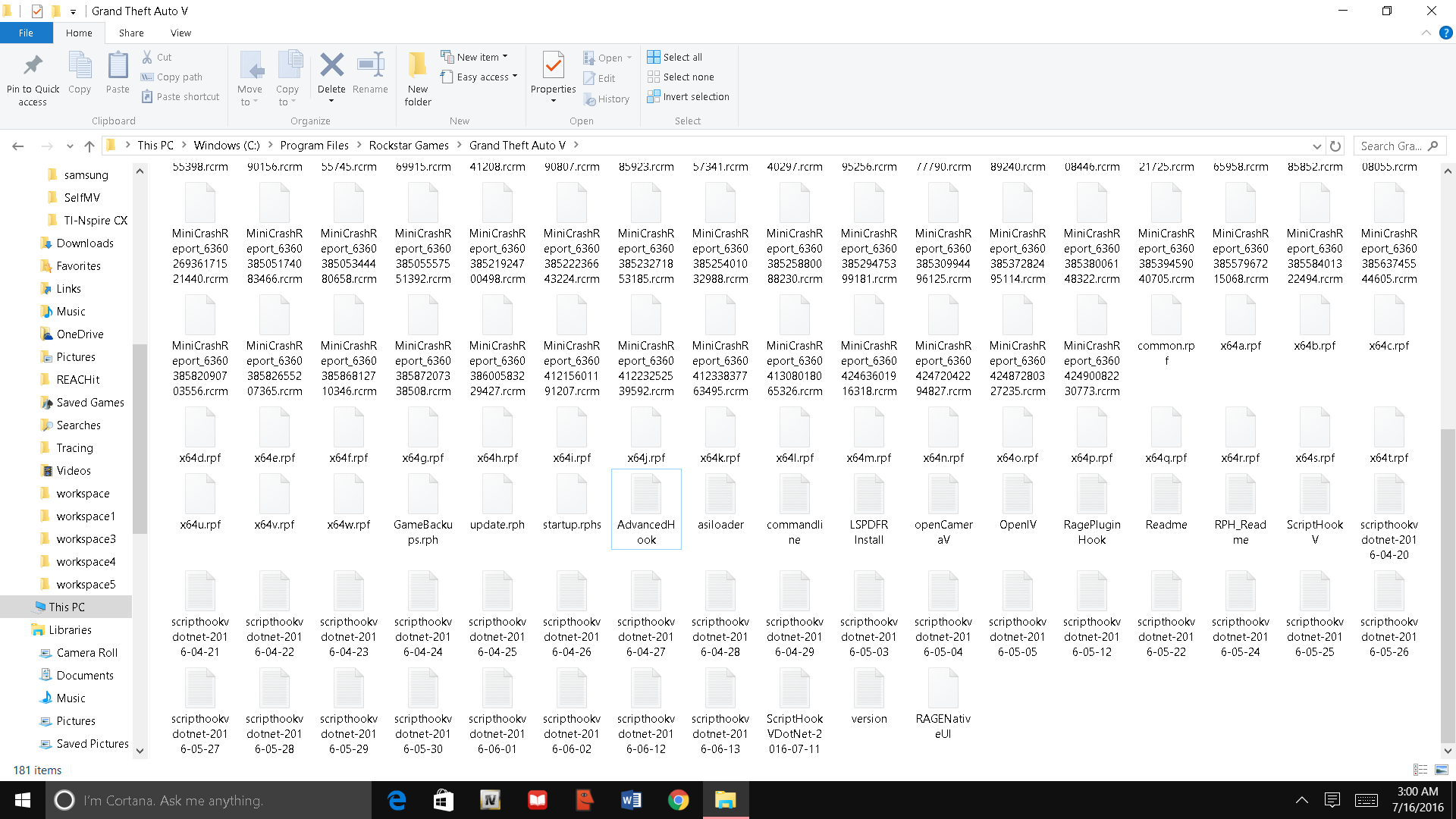Viewport: 1456px width, 819px height.
Task: Open address bar history dropdown
Action: [1316, 146]
